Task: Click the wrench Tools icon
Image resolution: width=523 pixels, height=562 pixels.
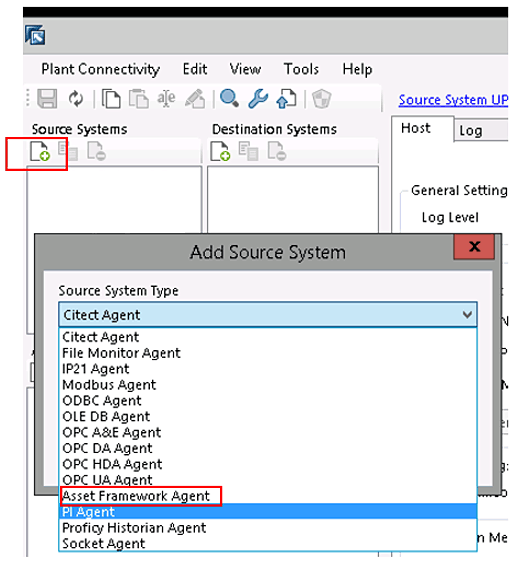Action: (x=258, y=98)
